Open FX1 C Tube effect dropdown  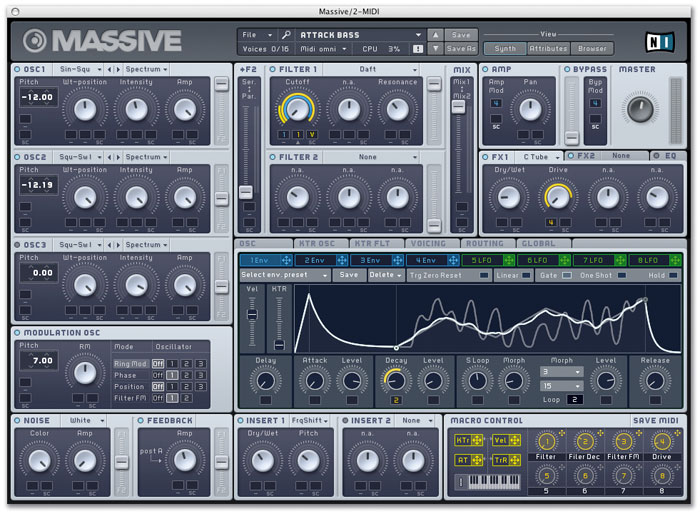pyautogui.click(x=539, y=157)
